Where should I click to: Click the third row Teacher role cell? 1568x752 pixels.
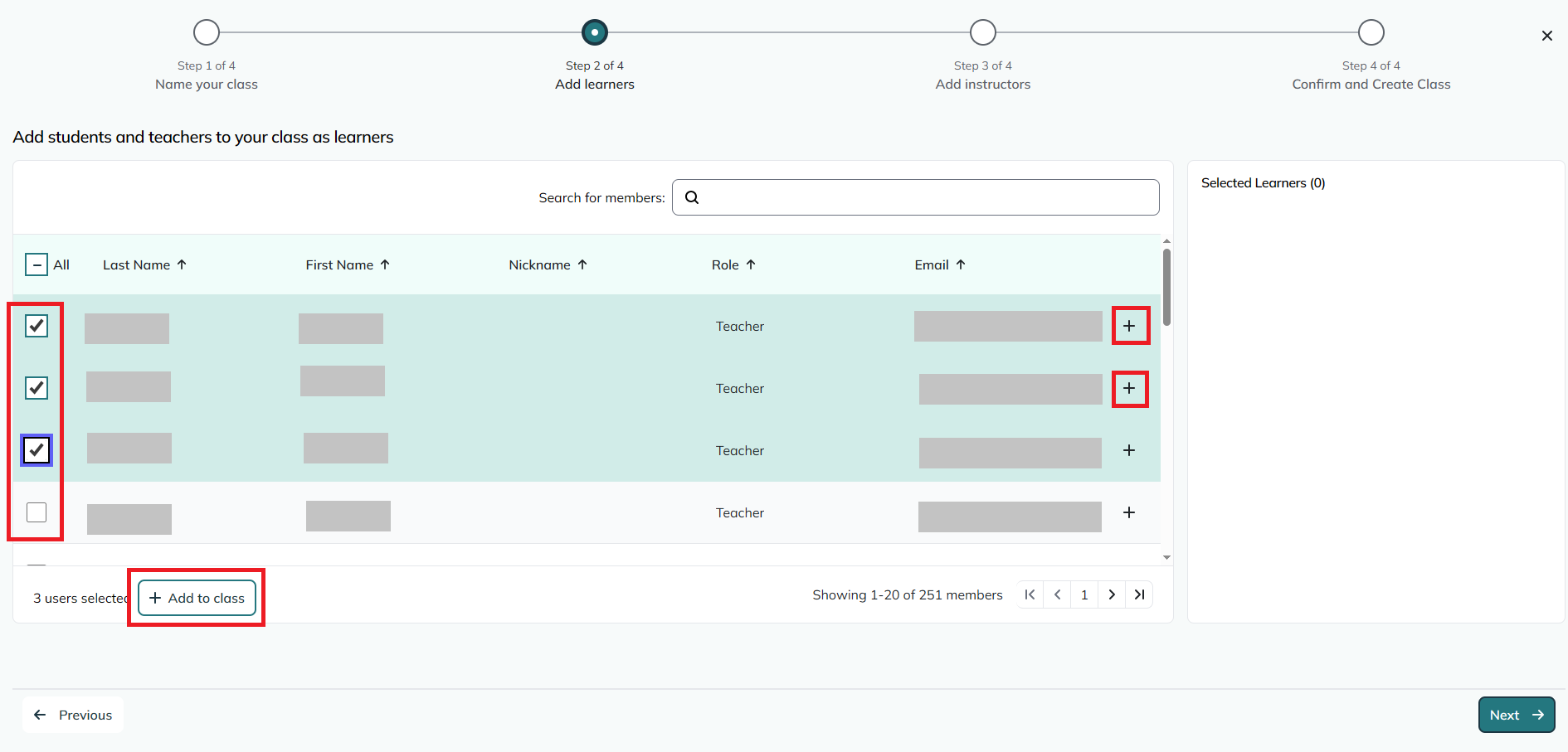pyautogui.click(x=740, y=450)
